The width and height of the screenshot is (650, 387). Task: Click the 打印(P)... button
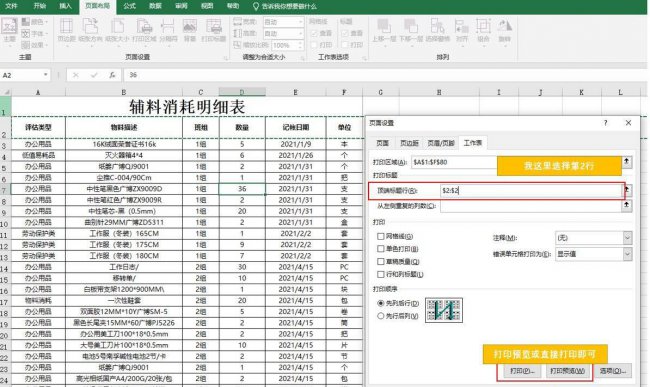click(522, 371)
